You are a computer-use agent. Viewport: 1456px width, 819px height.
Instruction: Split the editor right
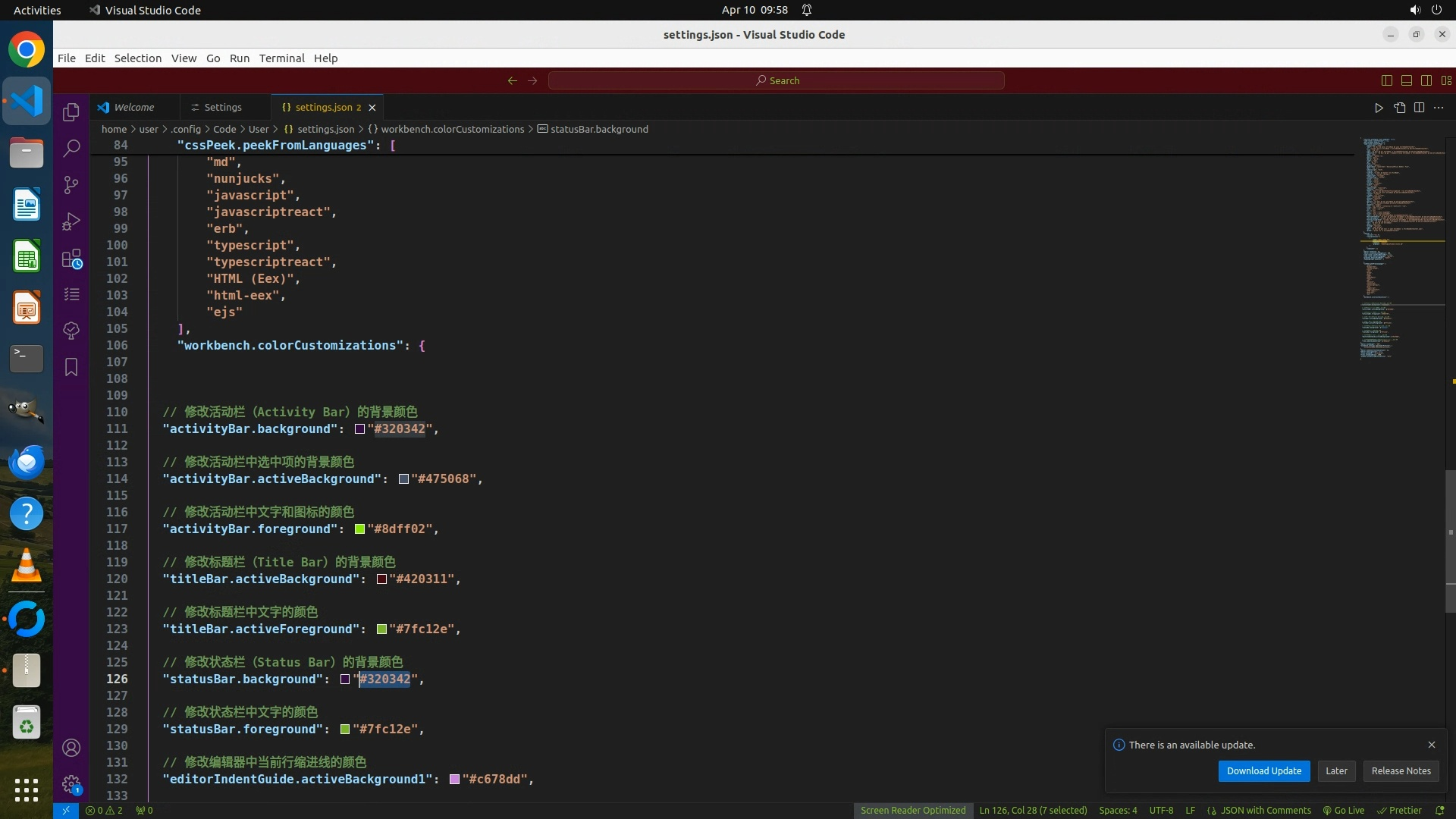point(1419,108)
